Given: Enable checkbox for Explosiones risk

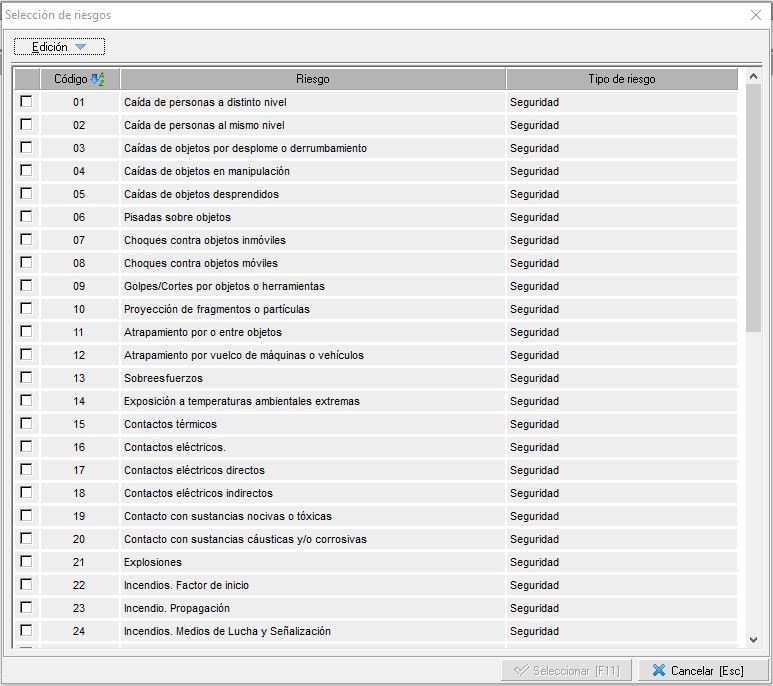Looking at the screenshot, I should tap(26, 562).
